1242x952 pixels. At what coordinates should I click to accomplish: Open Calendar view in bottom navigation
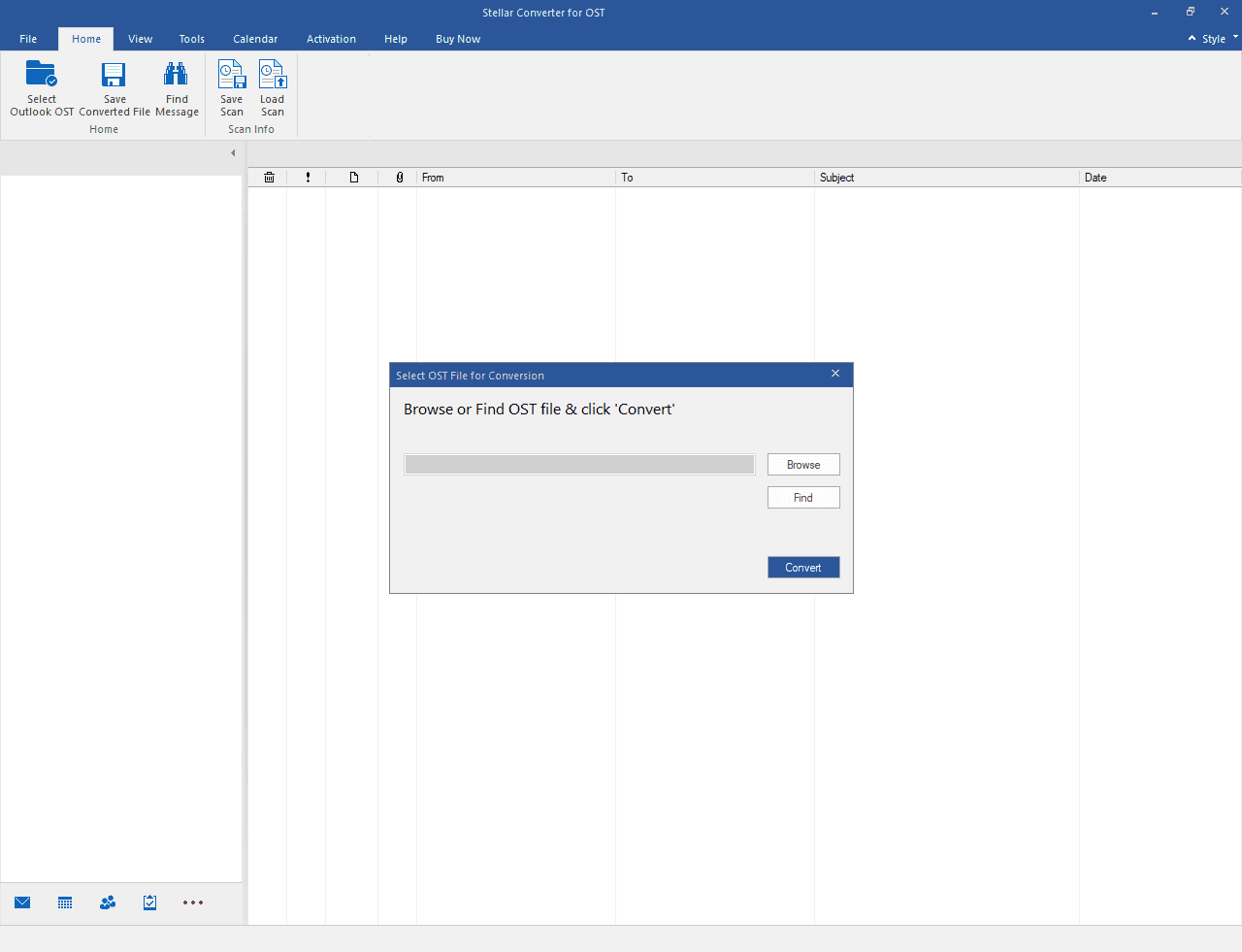point(65,903)
